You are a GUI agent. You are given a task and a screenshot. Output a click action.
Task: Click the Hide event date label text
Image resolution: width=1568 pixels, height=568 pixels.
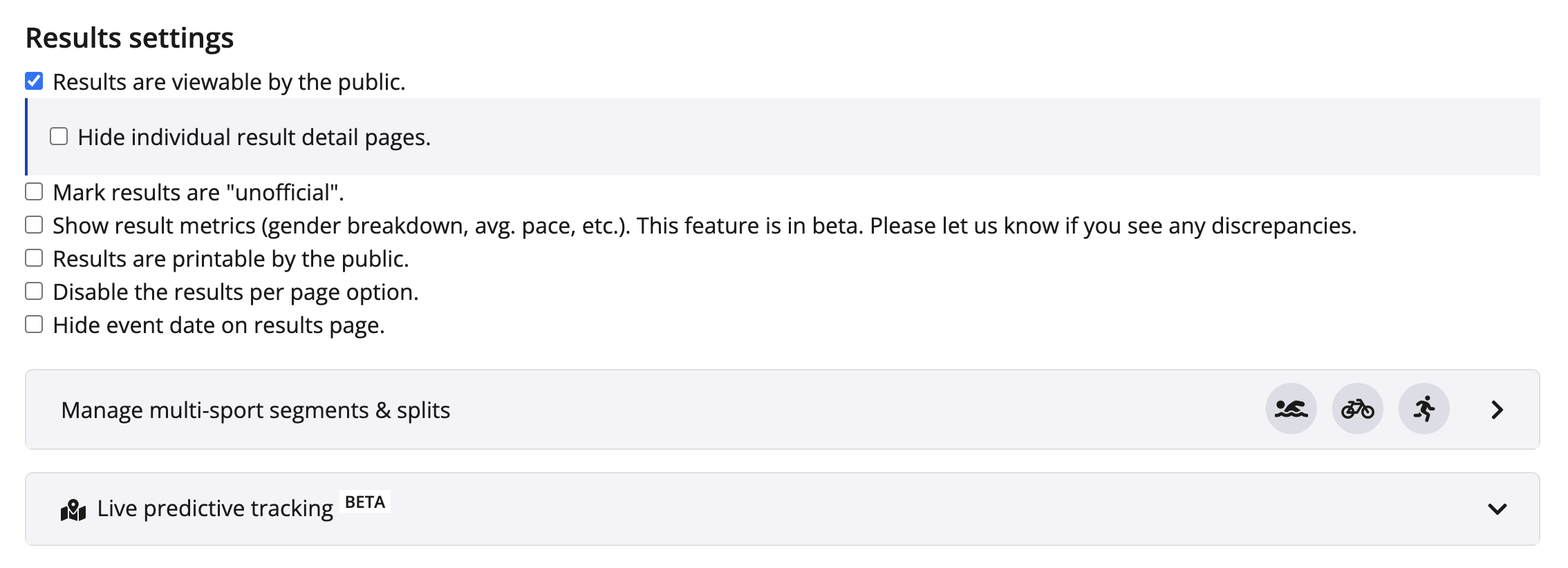[x=218, y=325]
